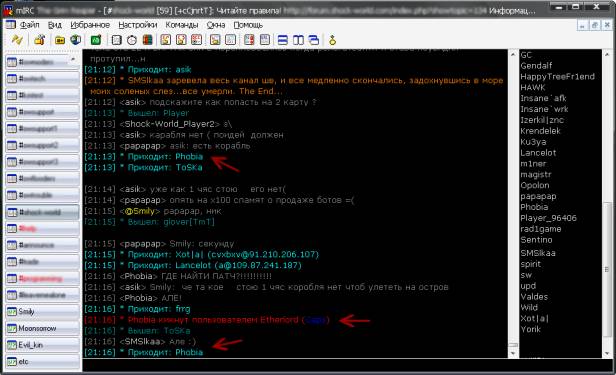Select Lancelot in the nick list
Viewport: 616px width, 375px height.
tap(538, 153)
